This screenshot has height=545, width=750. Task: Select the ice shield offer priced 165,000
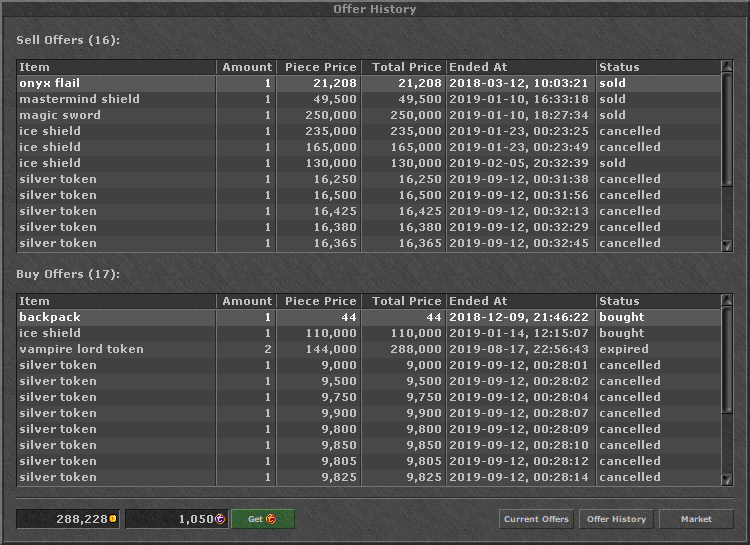(x=369, y=147)
